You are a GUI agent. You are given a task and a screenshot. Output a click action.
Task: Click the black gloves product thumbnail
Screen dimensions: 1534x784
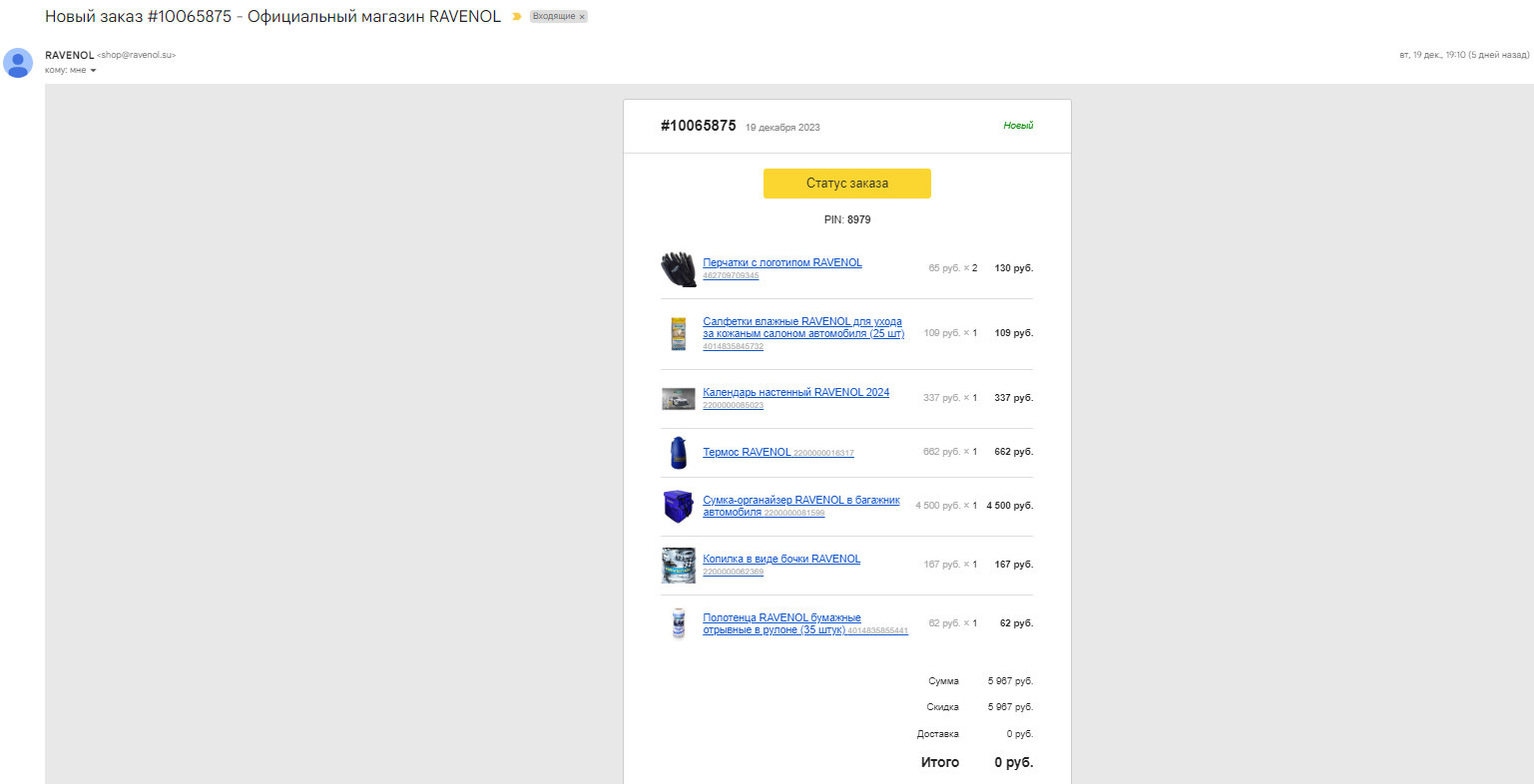[679, 268]
